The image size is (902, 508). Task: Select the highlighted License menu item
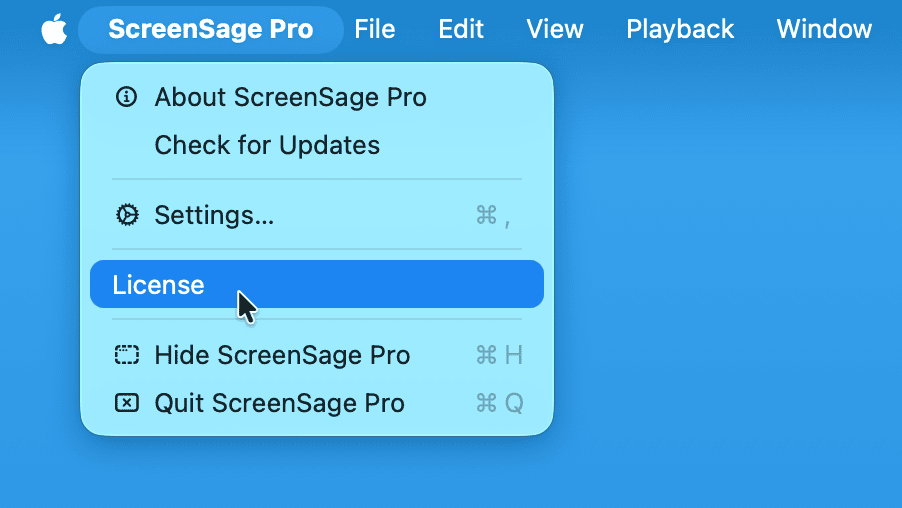point(158,285)
